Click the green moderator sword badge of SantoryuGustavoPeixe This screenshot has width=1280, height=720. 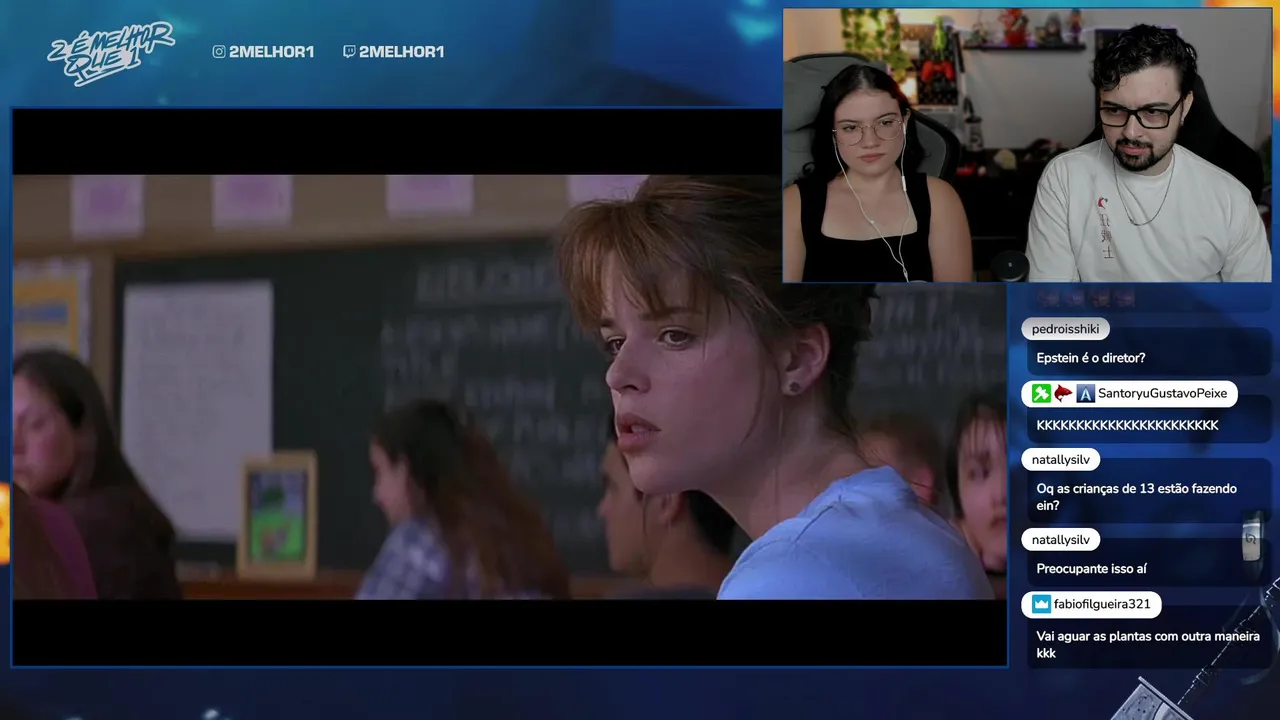(1041, 394)
